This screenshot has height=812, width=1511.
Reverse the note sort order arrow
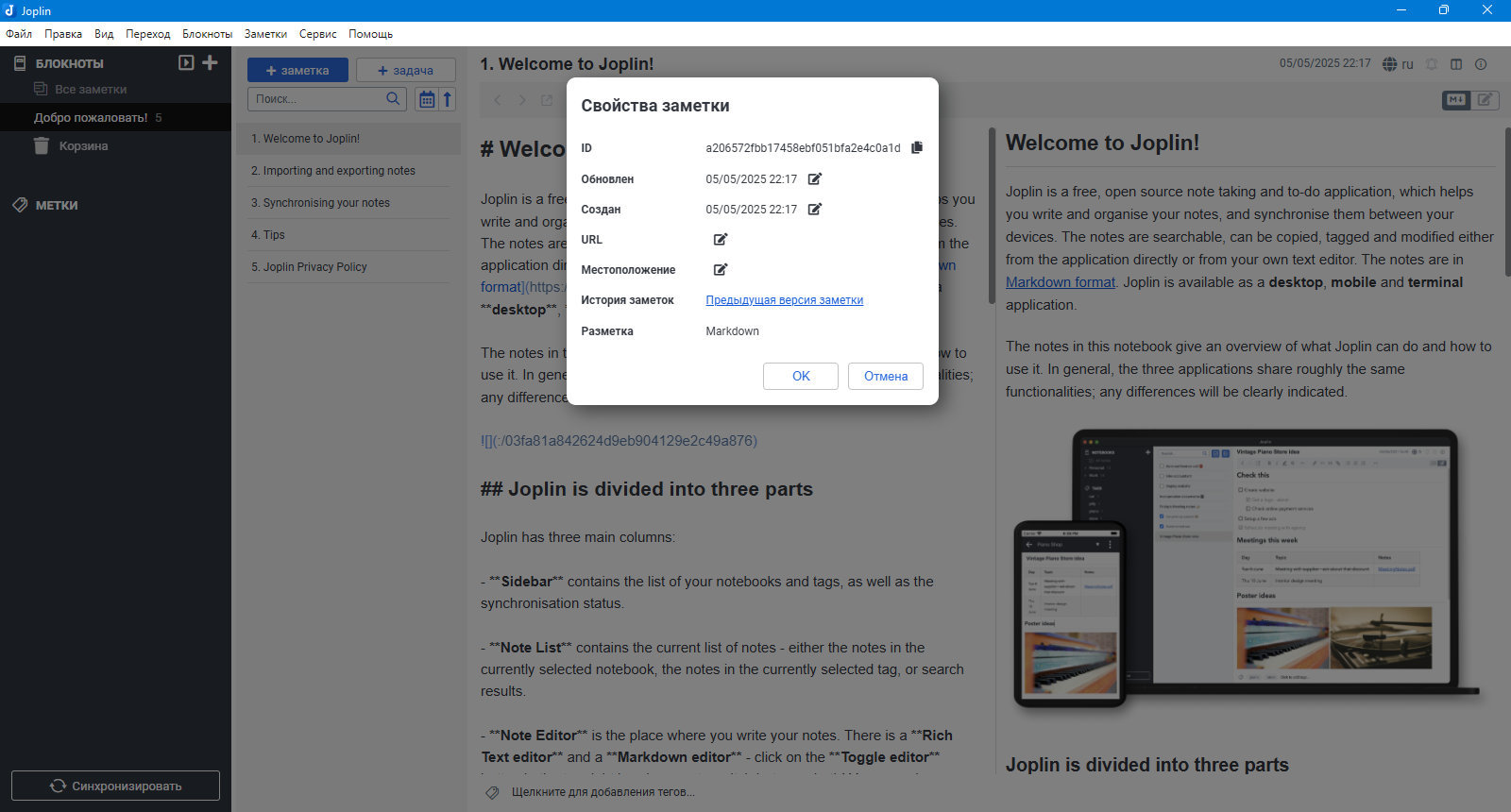448,99
